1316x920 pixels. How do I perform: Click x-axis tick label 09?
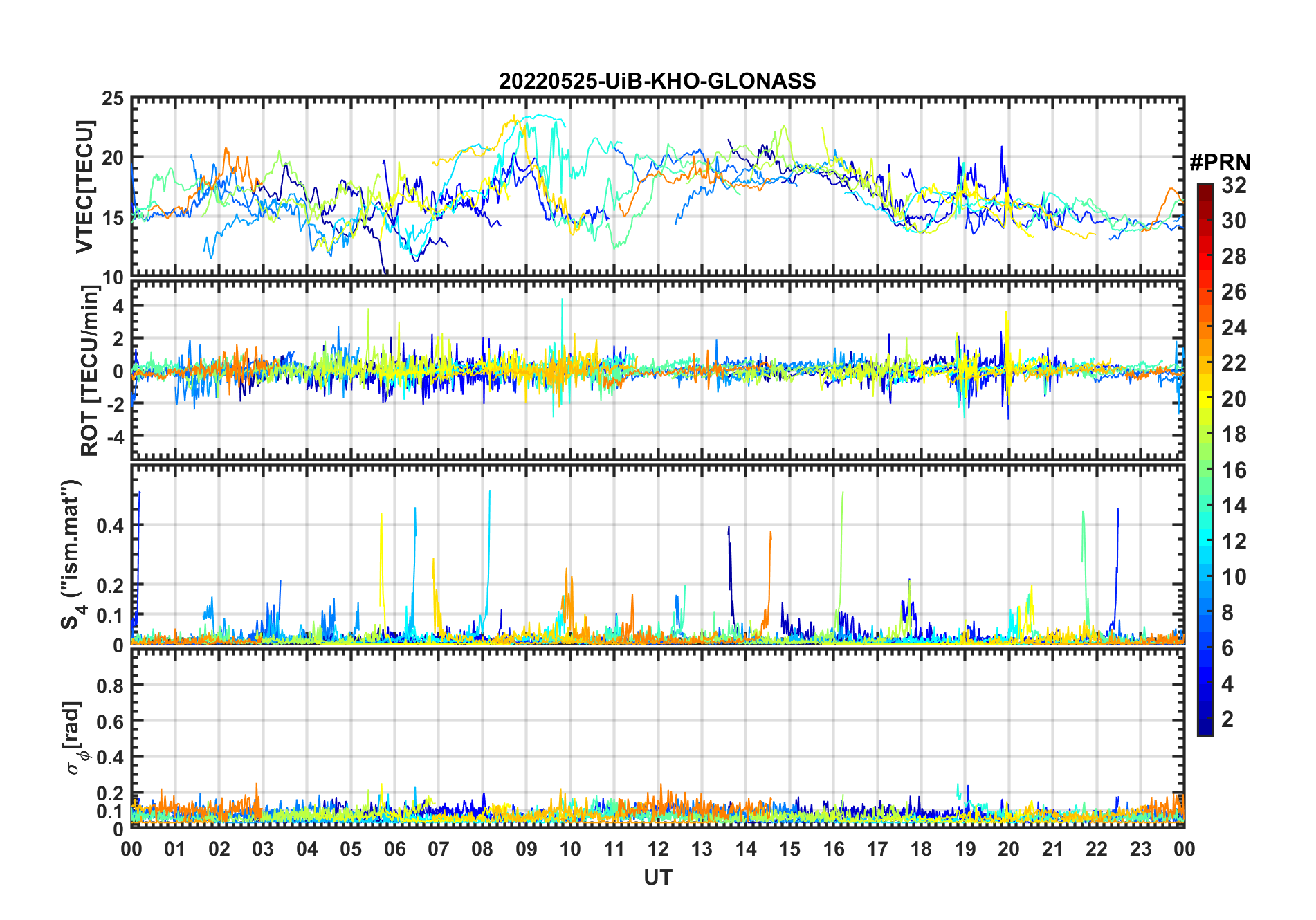point(527,849)
